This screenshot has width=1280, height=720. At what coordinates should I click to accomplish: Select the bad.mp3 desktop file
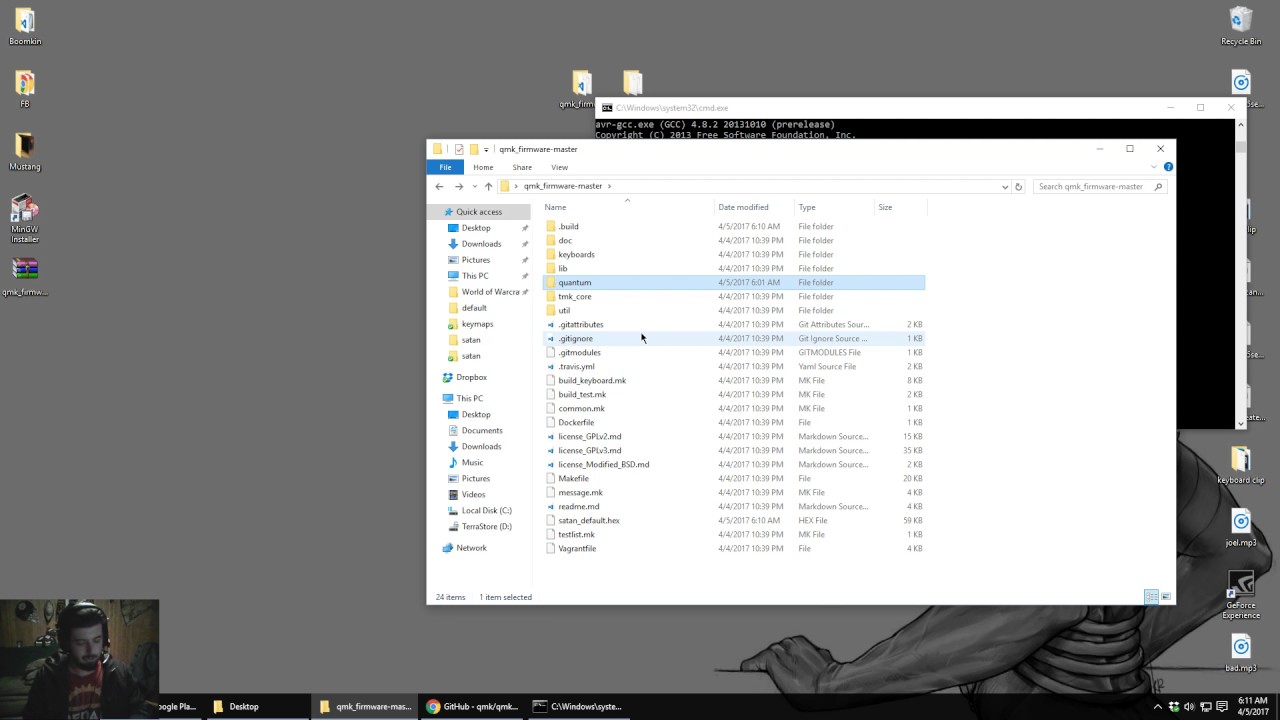[1241, 653]
